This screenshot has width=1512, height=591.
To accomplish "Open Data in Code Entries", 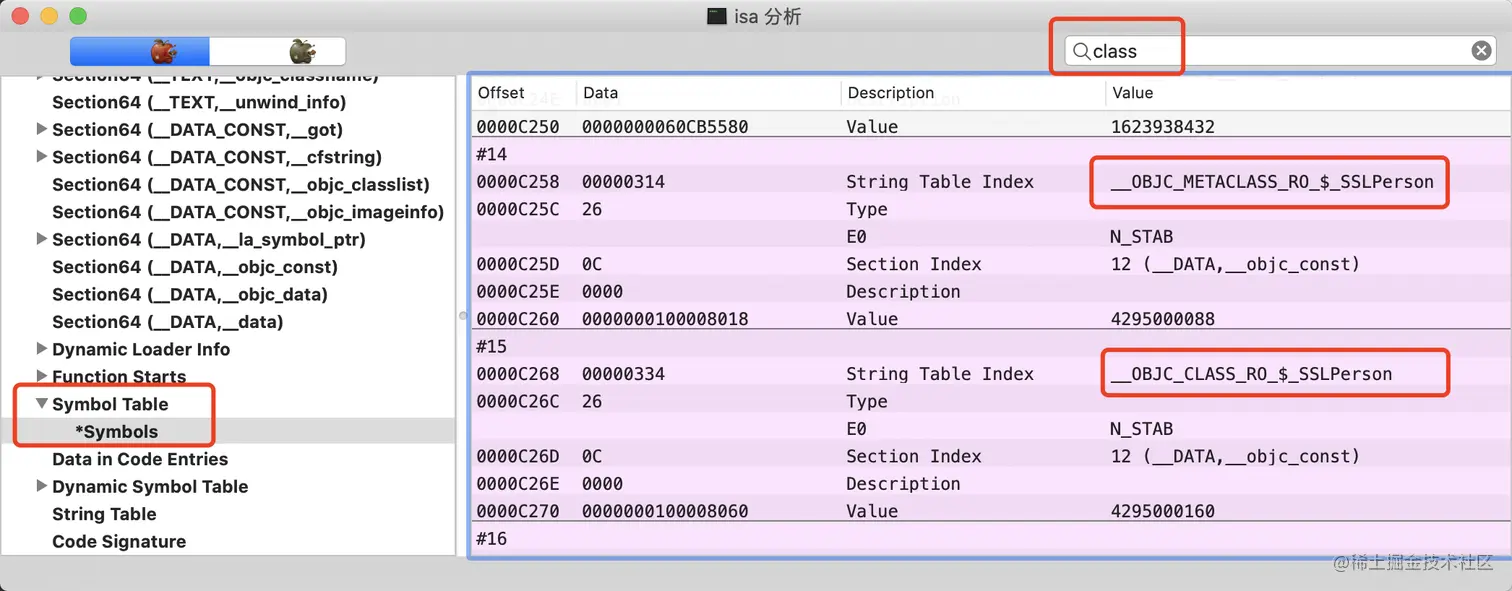I will click(140, 459).
